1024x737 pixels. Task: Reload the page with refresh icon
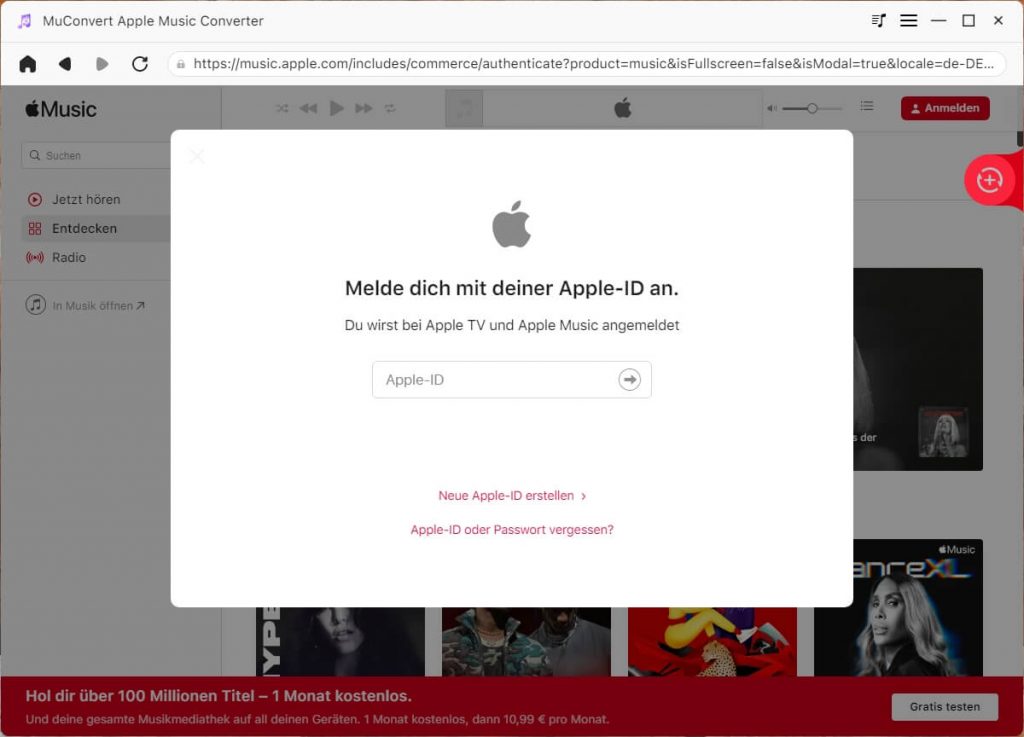140,64
